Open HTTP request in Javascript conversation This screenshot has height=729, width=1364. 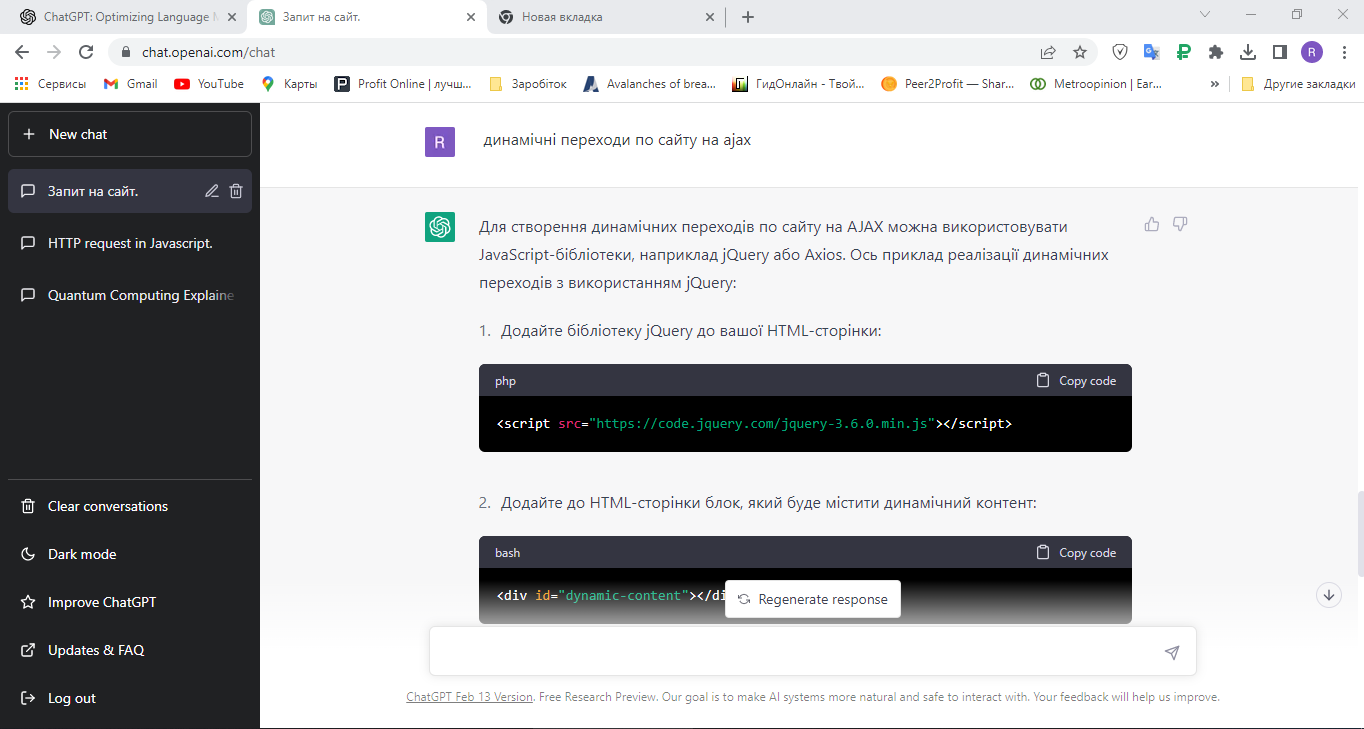(130, 243)
